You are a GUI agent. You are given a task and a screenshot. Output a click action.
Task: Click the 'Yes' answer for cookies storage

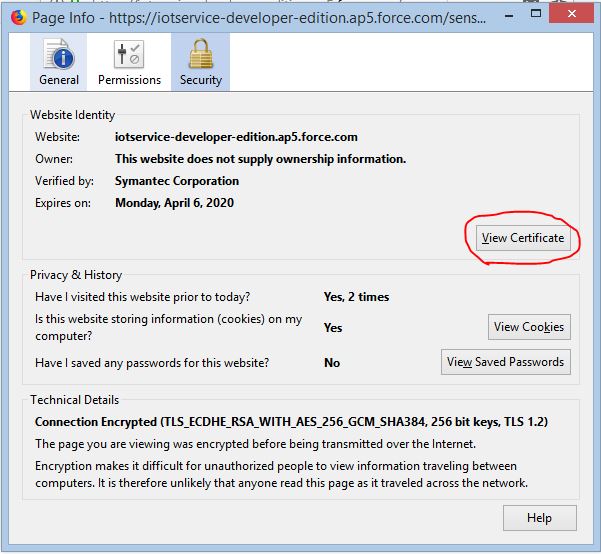[x=333, y=328]
